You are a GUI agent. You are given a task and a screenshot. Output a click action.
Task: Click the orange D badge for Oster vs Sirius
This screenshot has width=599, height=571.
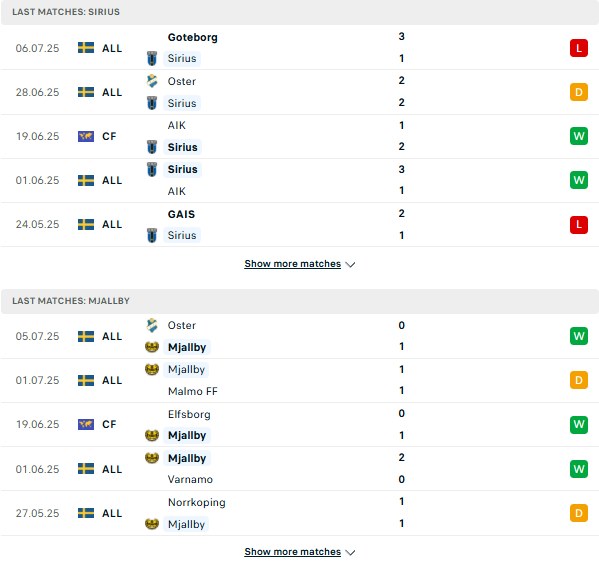point(578,92)
